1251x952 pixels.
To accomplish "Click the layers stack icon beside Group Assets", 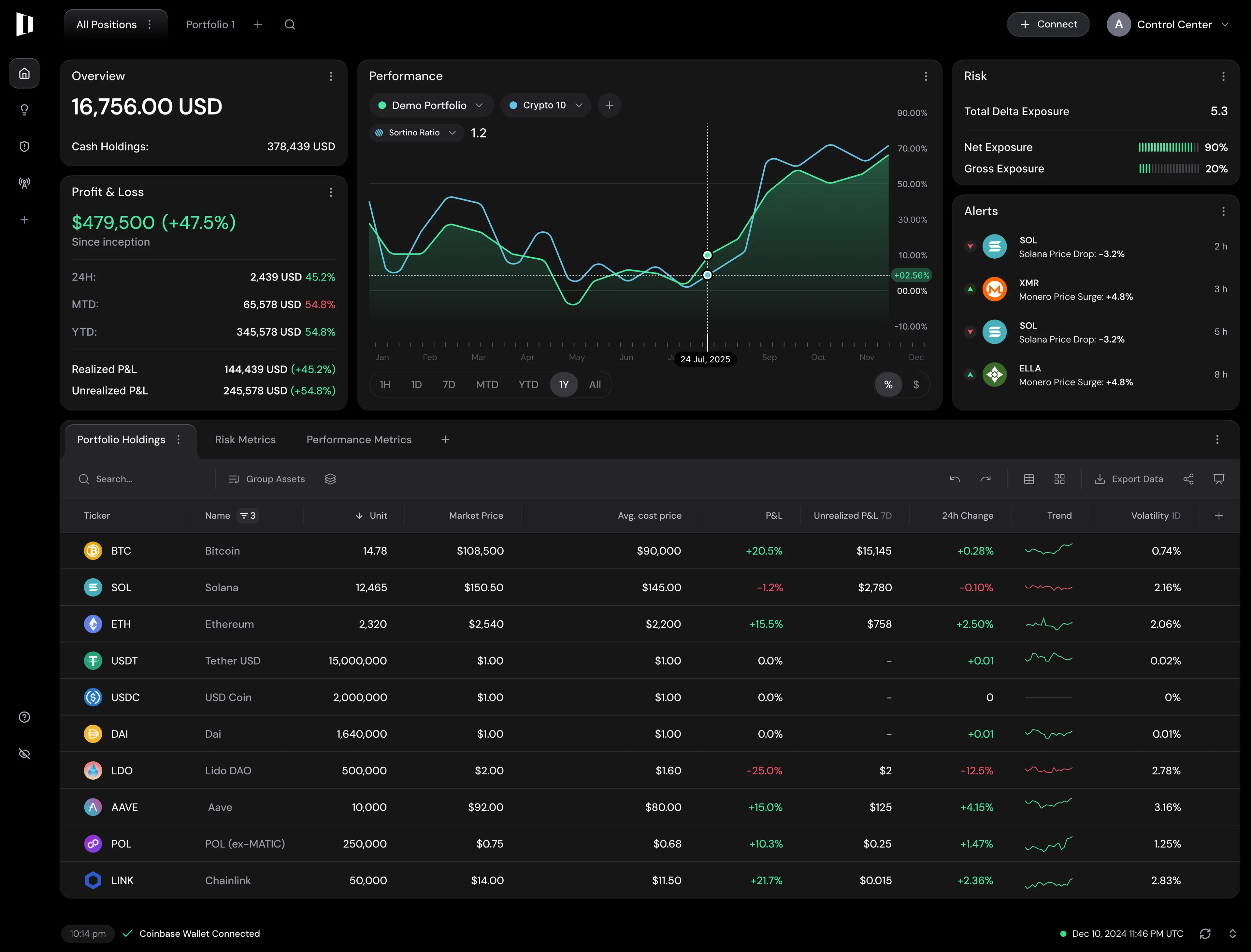I will tap(330, 479).
